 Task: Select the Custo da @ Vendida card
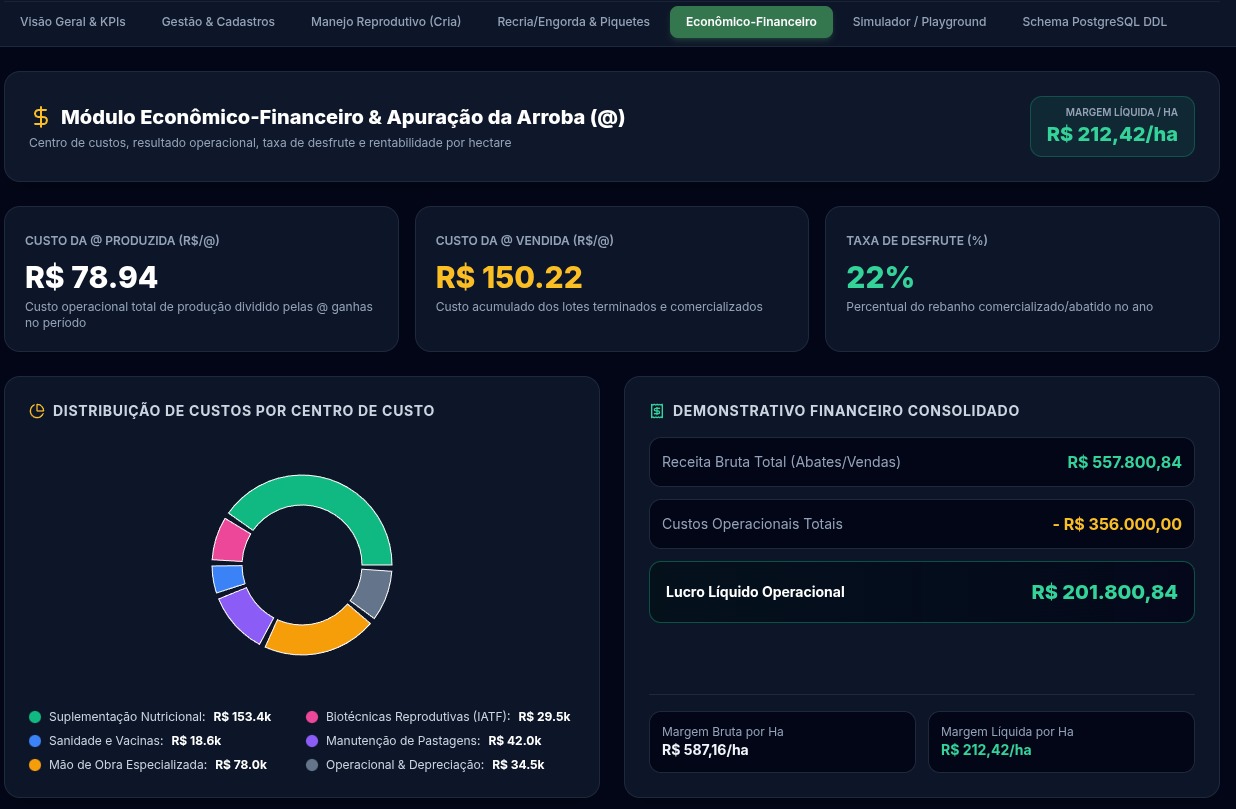click(x=612, y=279)
